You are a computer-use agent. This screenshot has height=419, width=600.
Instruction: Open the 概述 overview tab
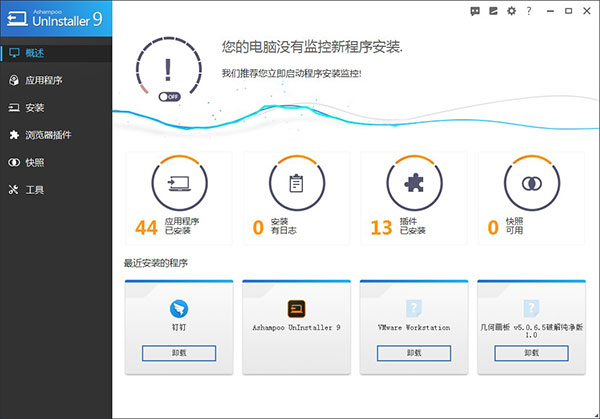click(56, 53)
